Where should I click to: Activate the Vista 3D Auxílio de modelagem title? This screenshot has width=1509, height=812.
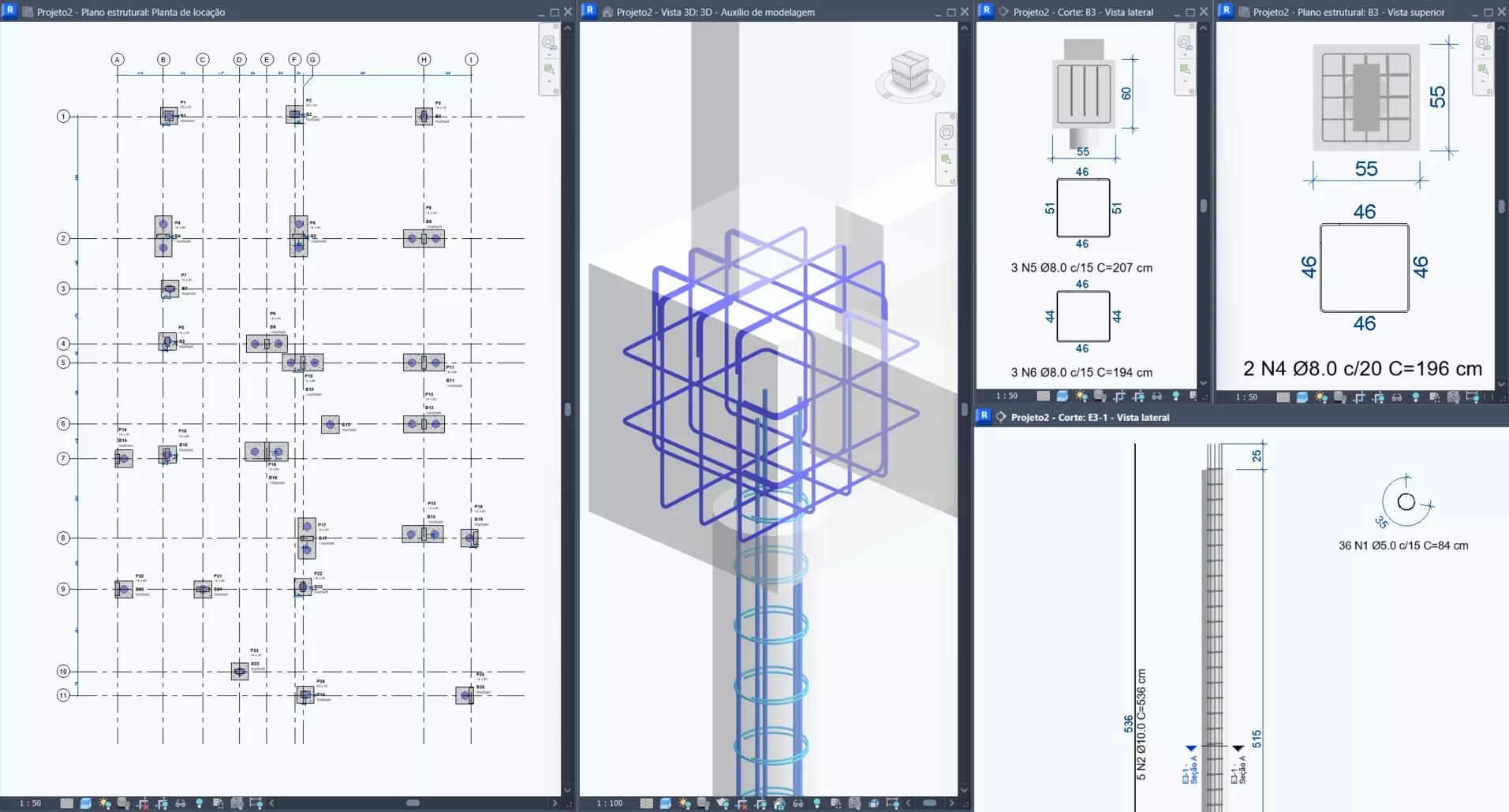click(715, 12)
